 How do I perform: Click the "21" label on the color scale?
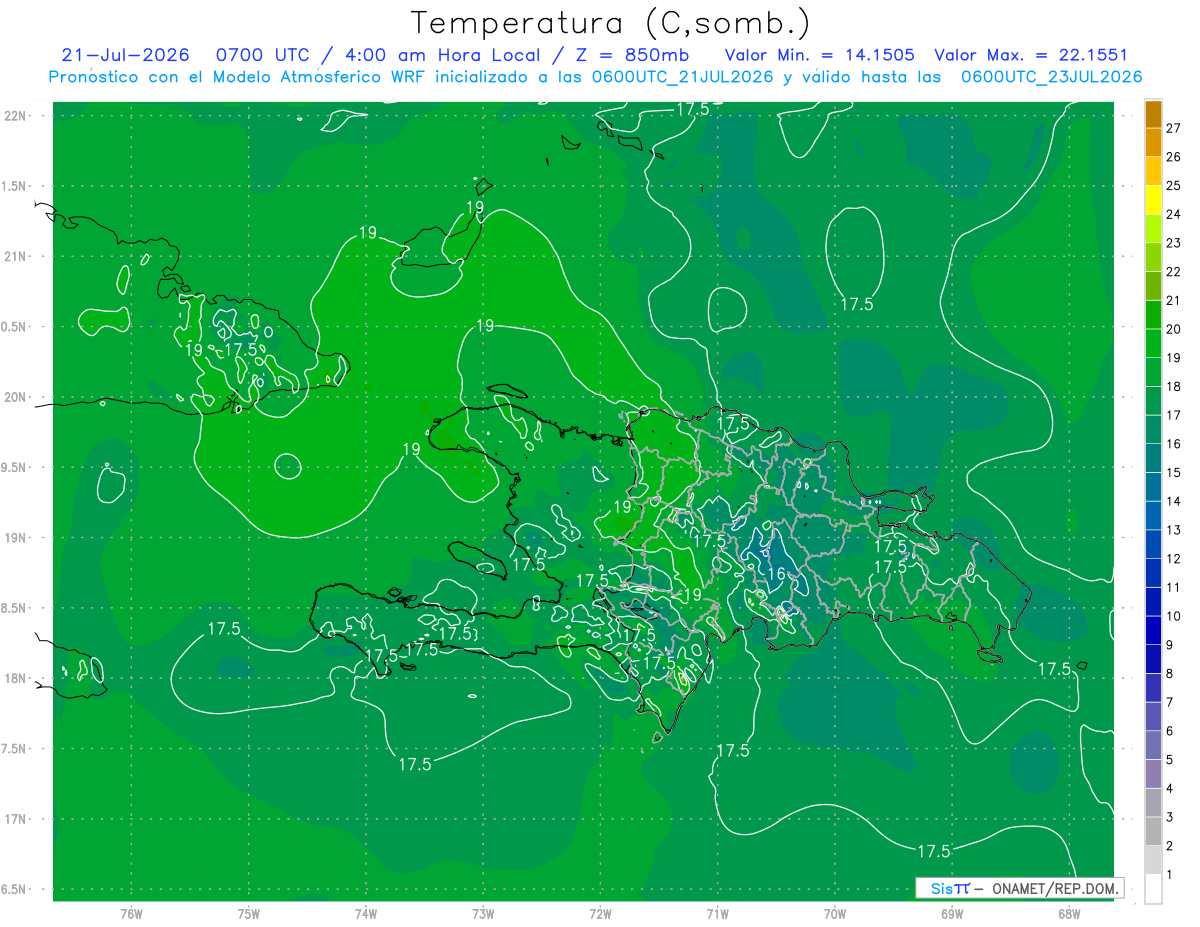[1173, 300]
